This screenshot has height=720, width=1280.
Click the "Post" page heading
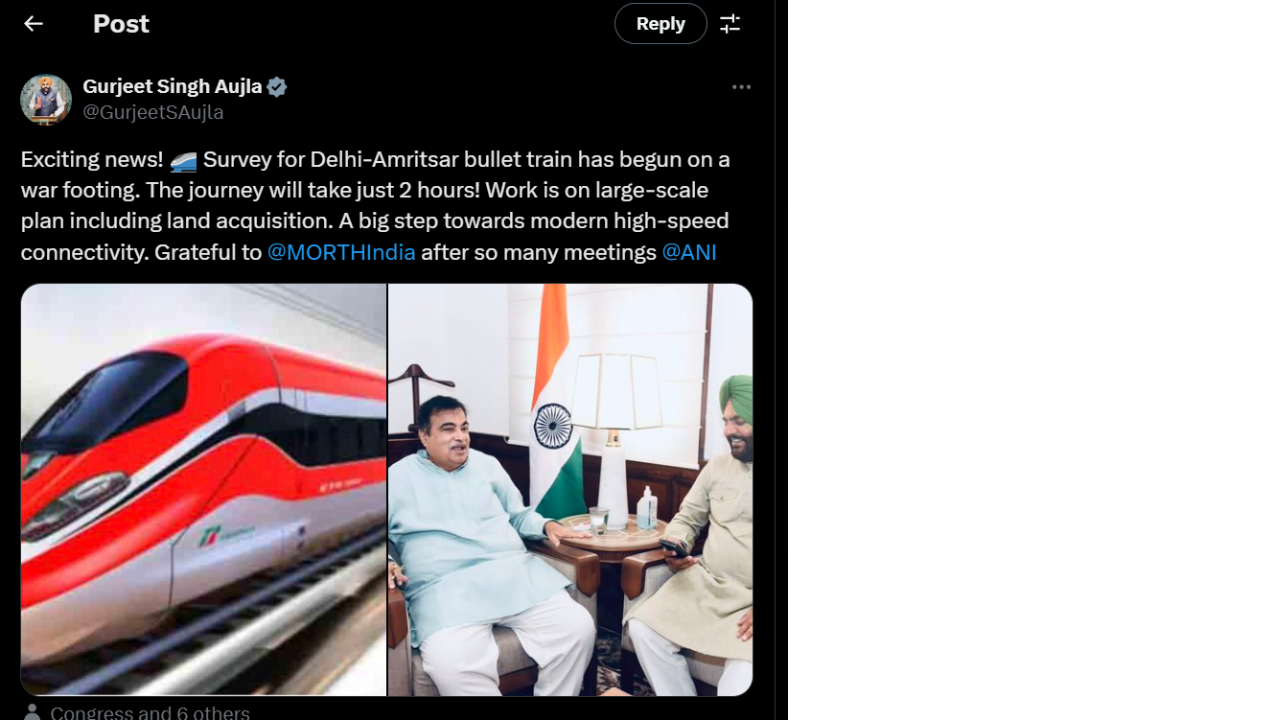click(121, 24)
